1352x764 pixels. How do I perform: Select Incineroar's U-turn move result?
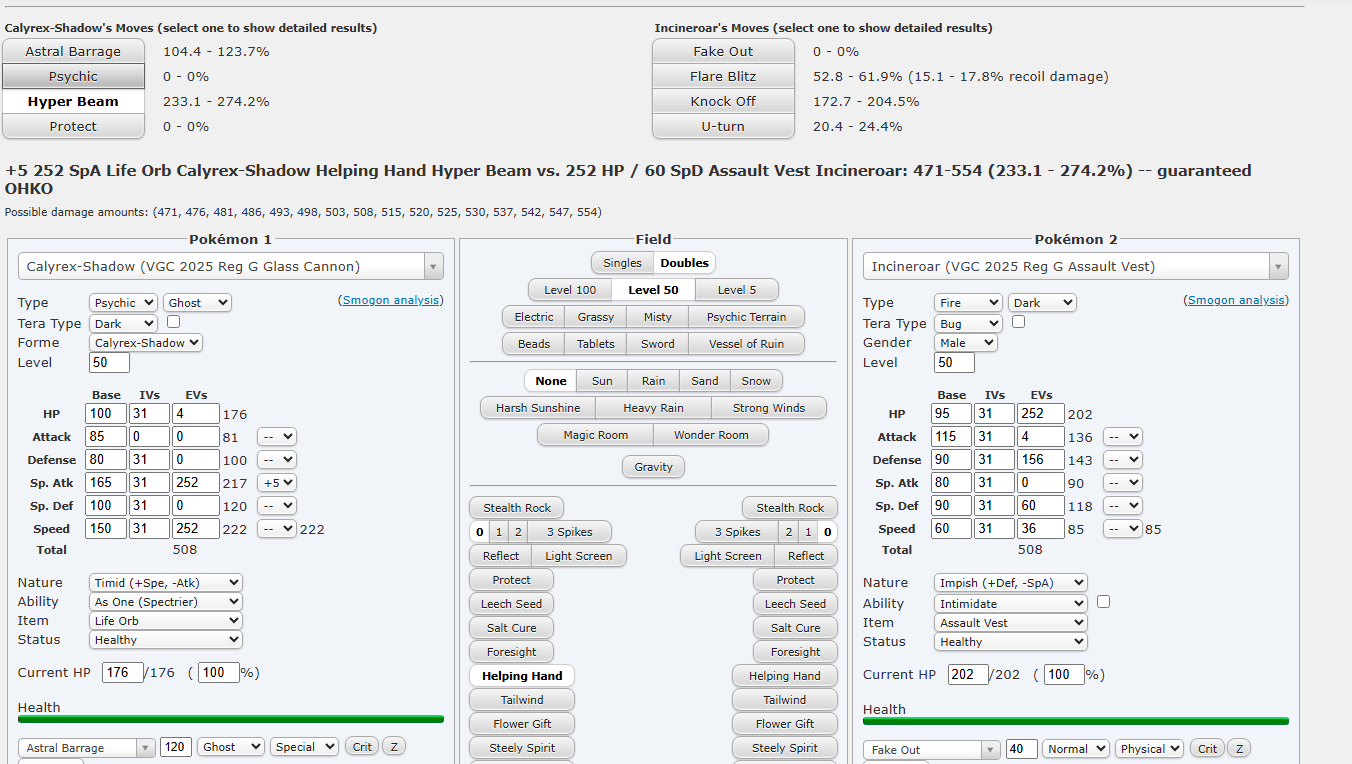(723, 126)
